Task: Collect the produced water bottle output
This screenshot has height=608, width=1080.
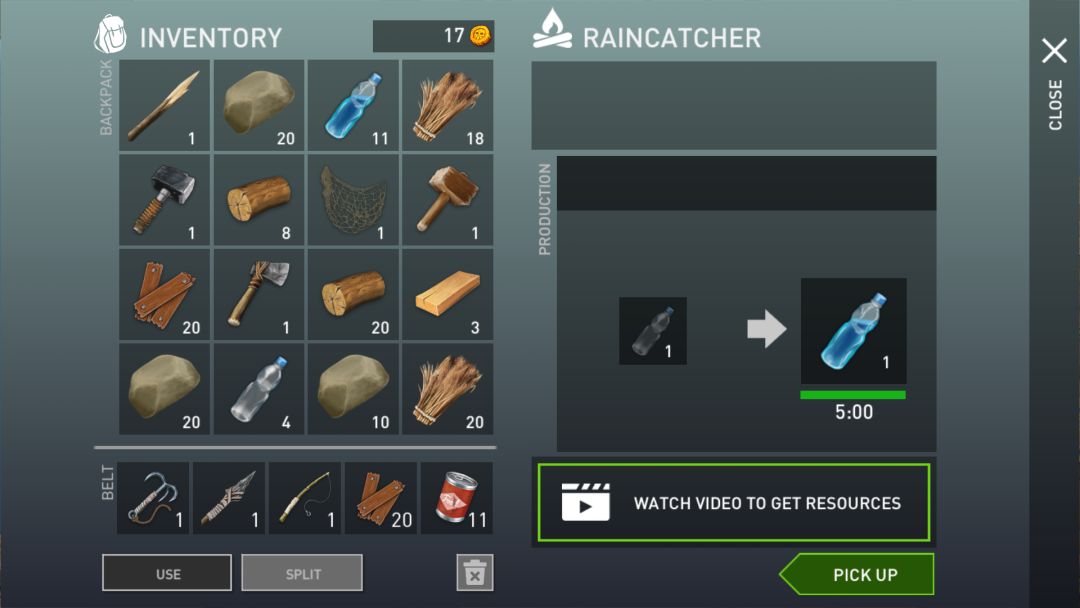Action: 853,331
